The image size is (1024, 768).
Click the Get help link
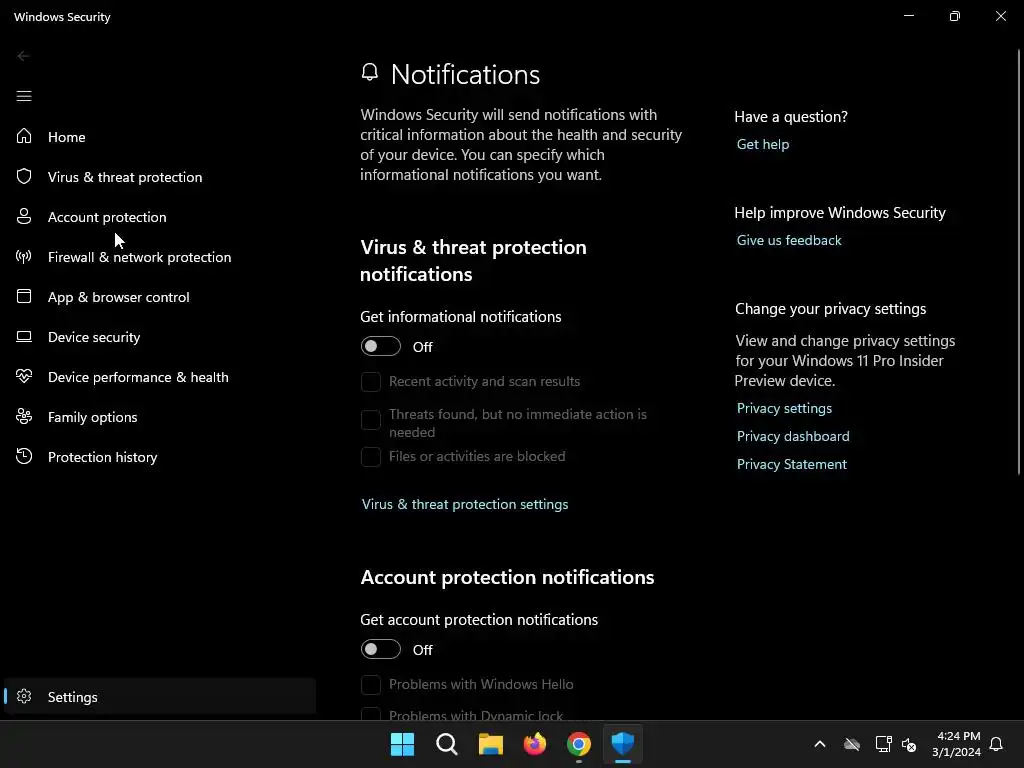(763, 144)
